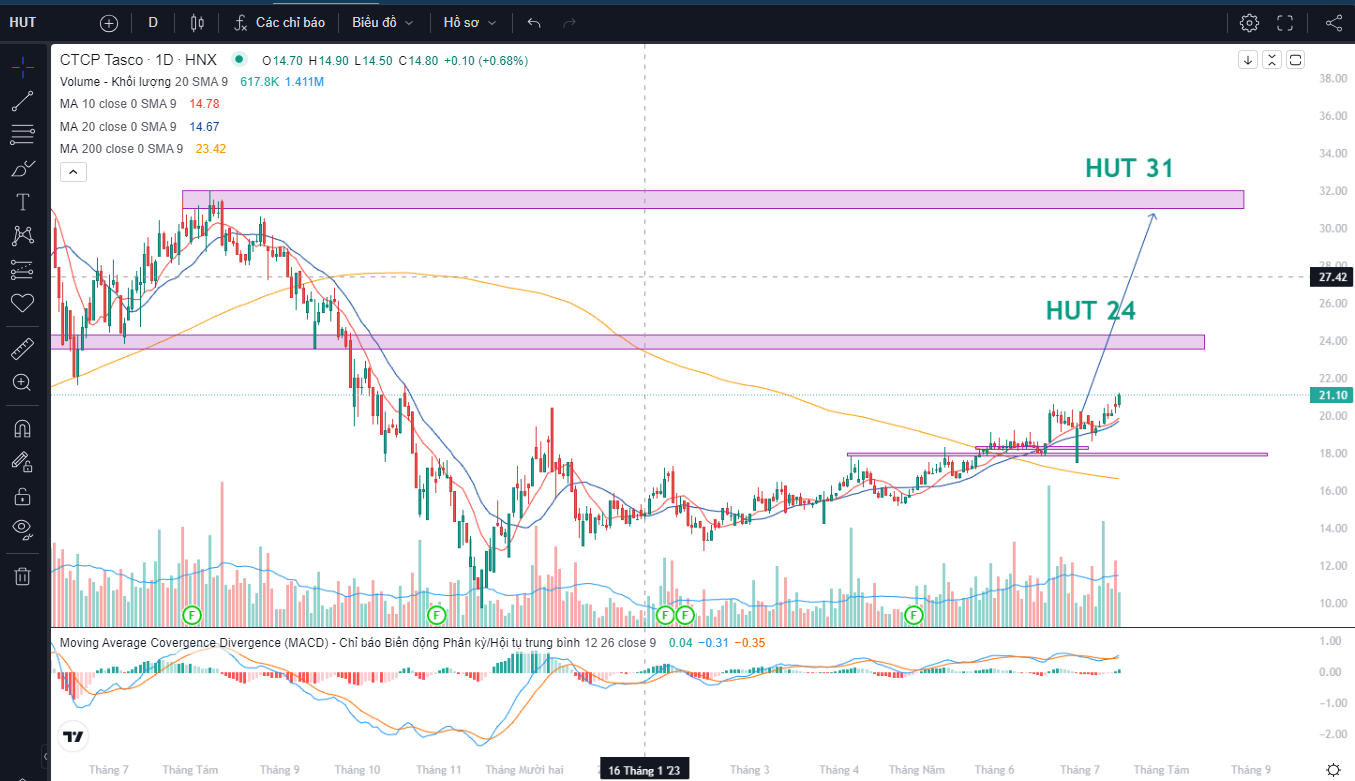Viewport: 1355px width, 781px height.
Task: Expand the Biểu đồ dropdown
Action: (x=382, y=22)
